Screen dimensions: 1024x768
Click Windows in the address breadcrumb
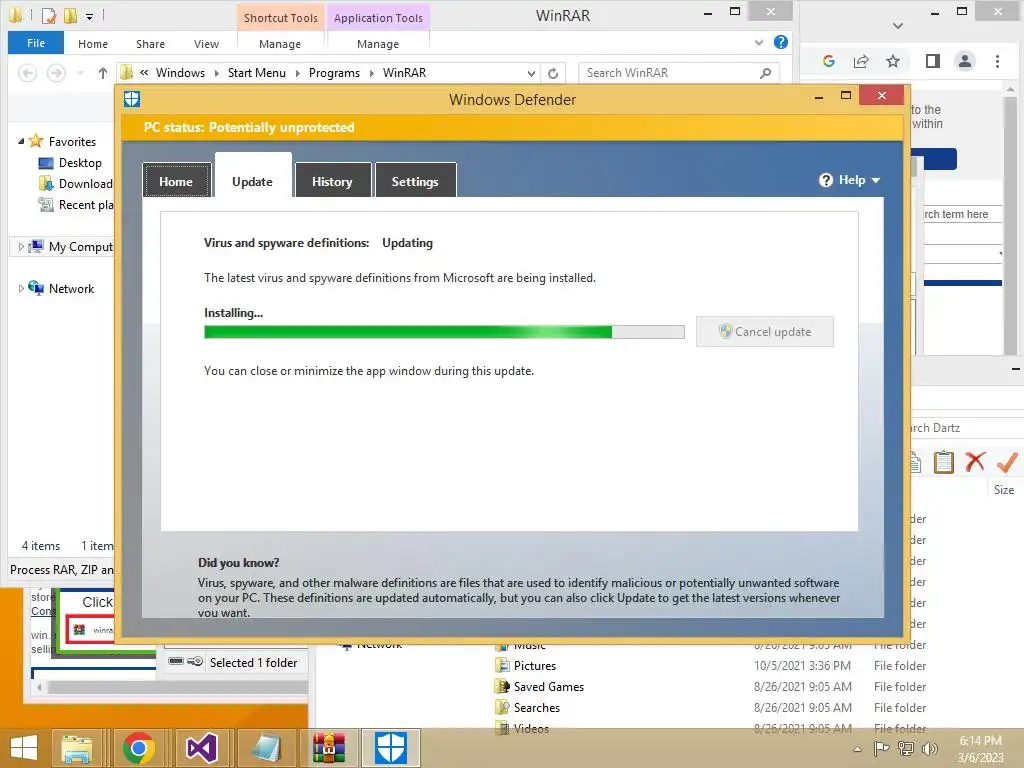tap(180, 72)
